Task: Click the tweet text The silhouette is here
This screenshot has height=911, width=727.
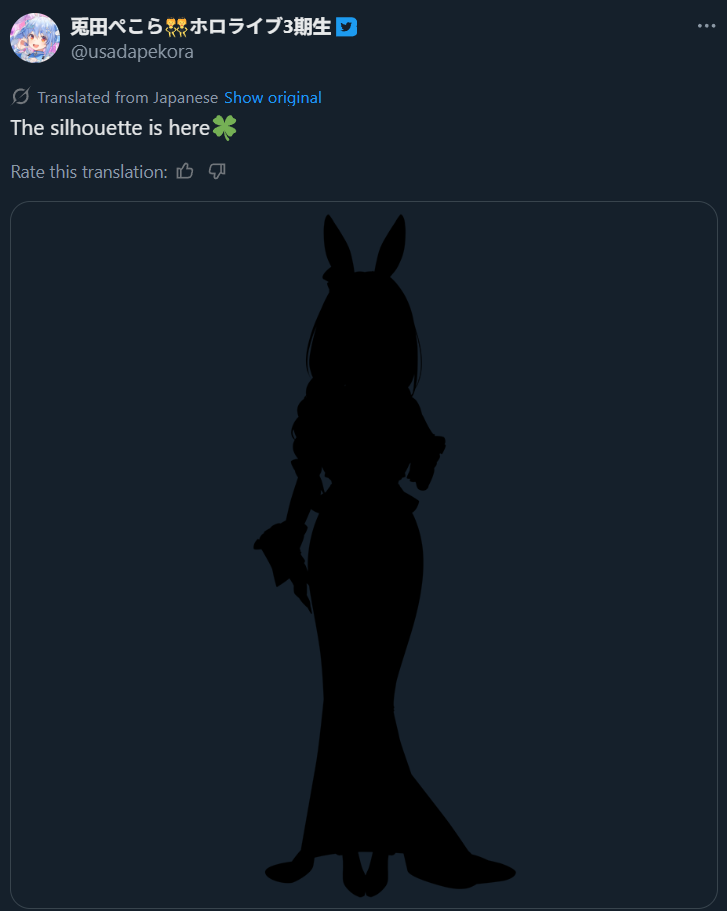Action: (x=110, y=128)
